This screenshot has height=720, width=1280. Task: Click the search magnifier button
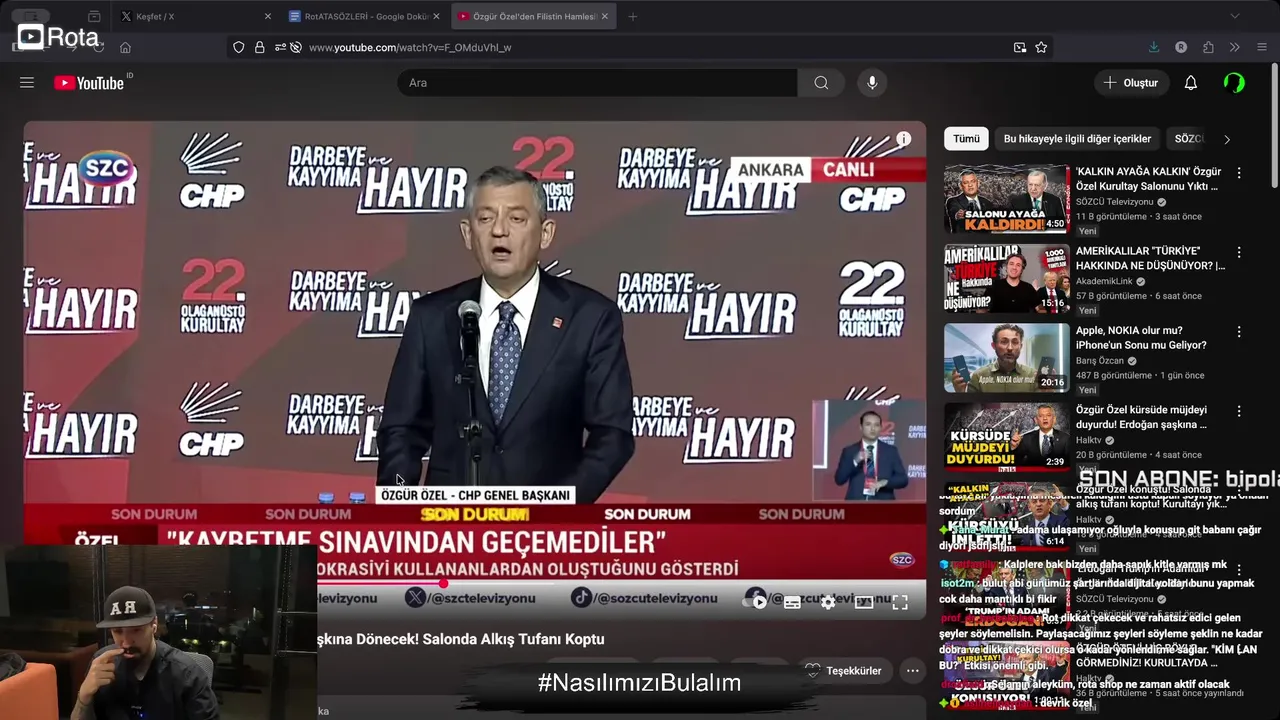pos(821,83)
